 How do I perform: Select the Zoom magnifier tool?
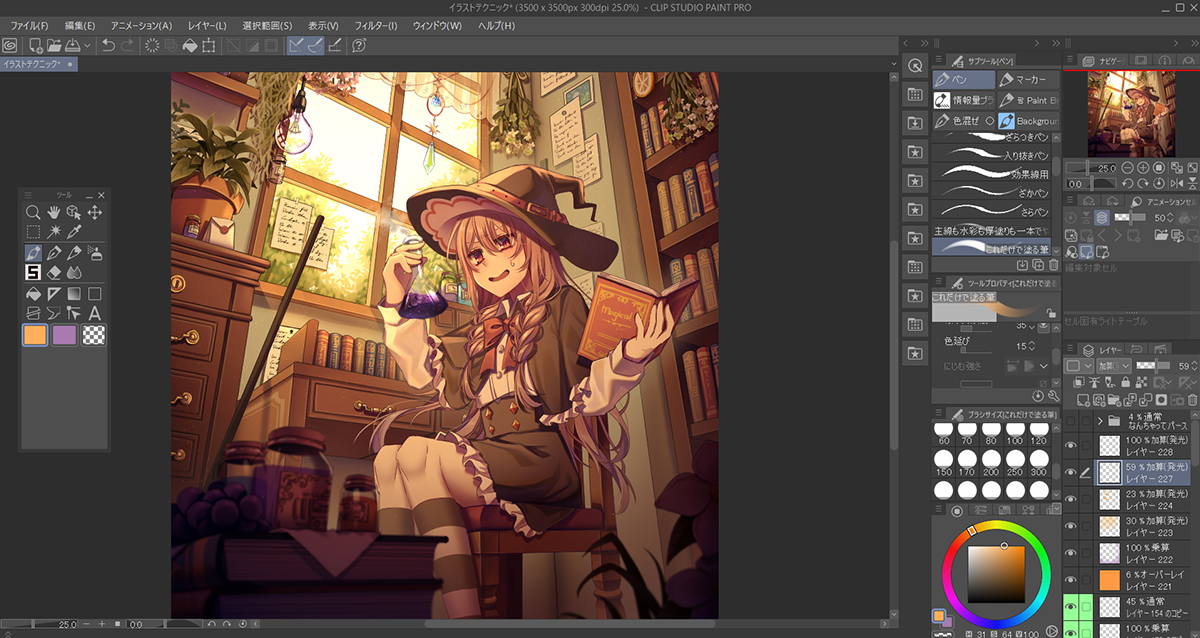[33, 212]
